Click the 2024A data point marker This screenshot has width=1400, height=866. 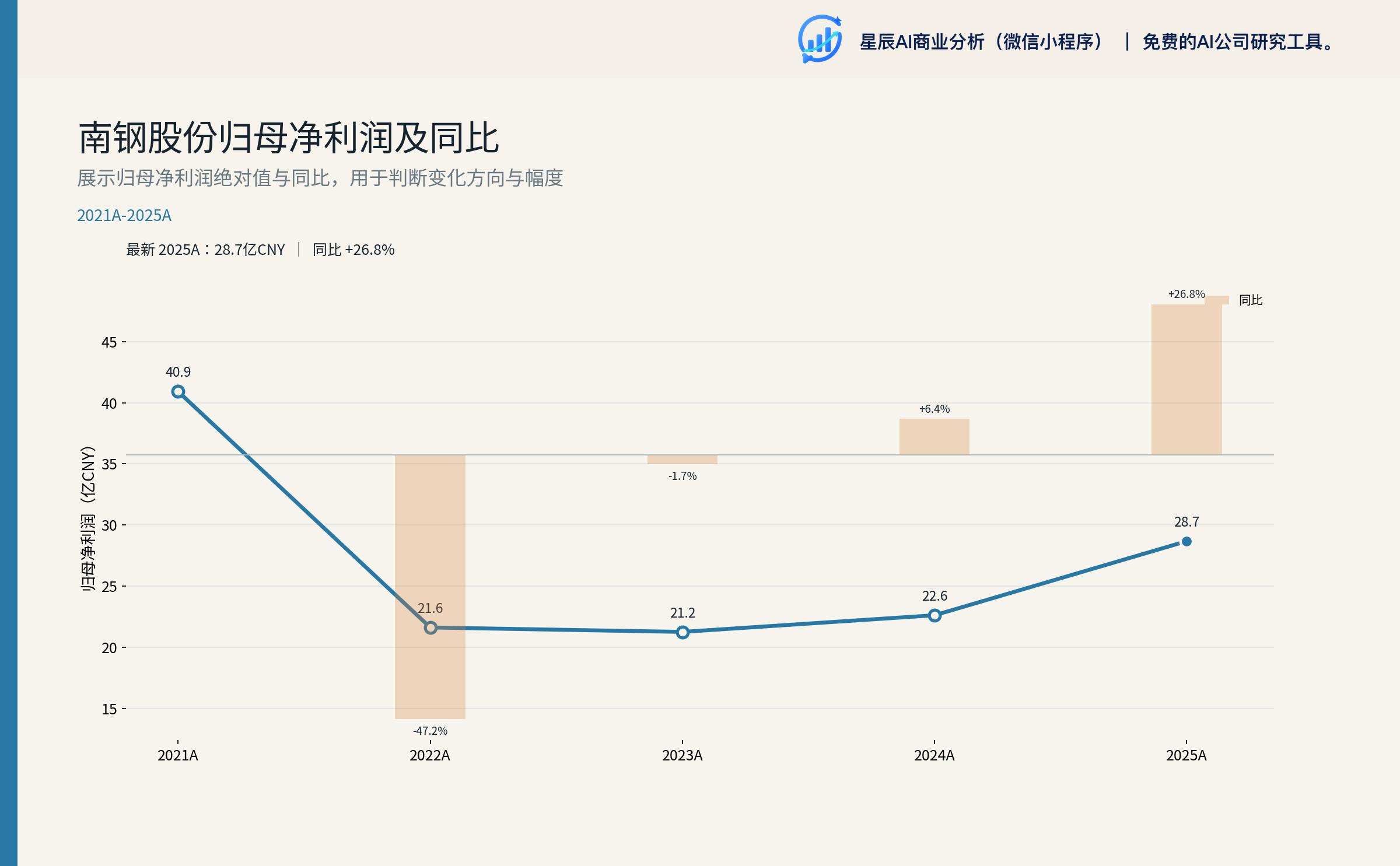coord(935,615)
